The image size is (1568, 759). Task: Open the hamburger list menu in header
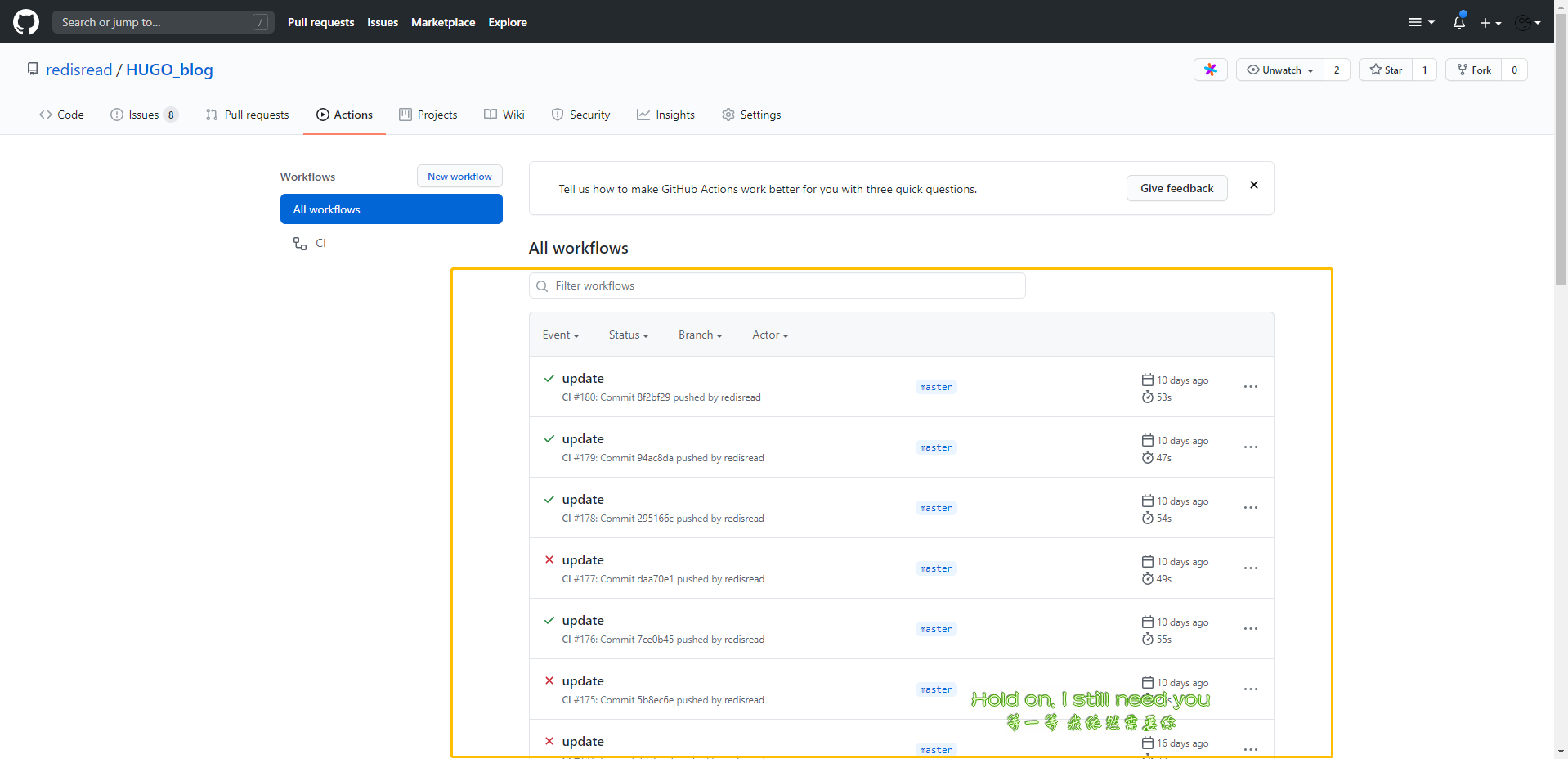1421,22
